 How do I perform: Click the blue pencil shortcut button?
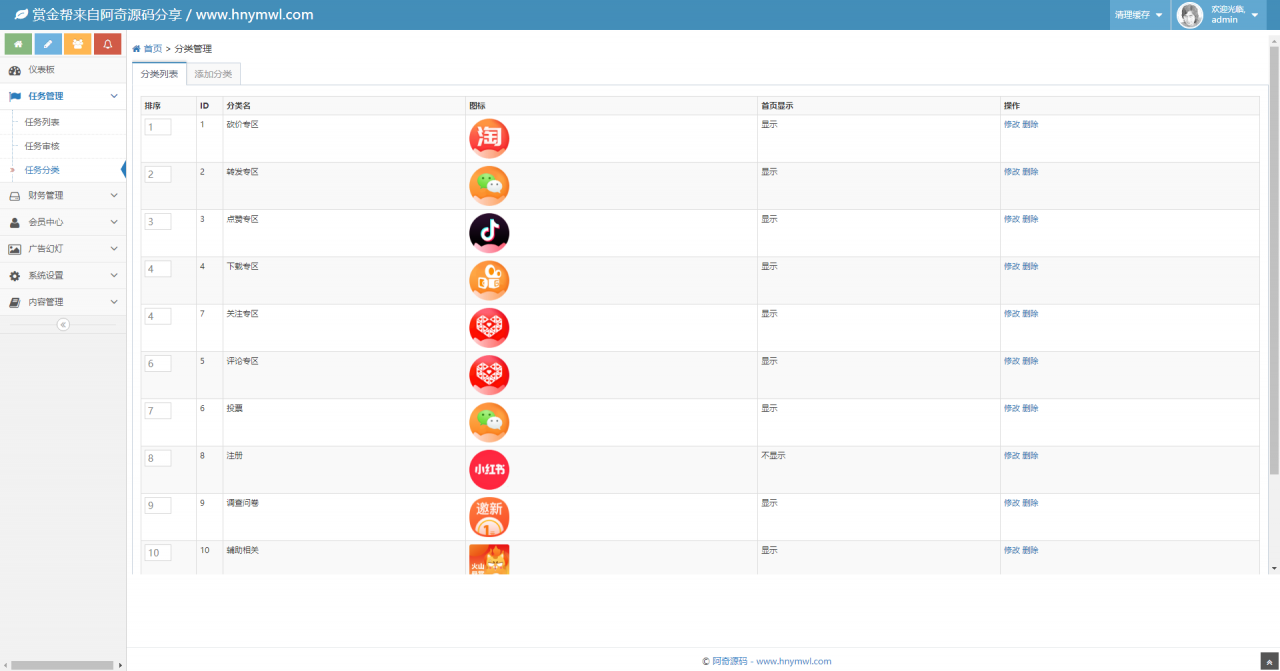point(48,44)
